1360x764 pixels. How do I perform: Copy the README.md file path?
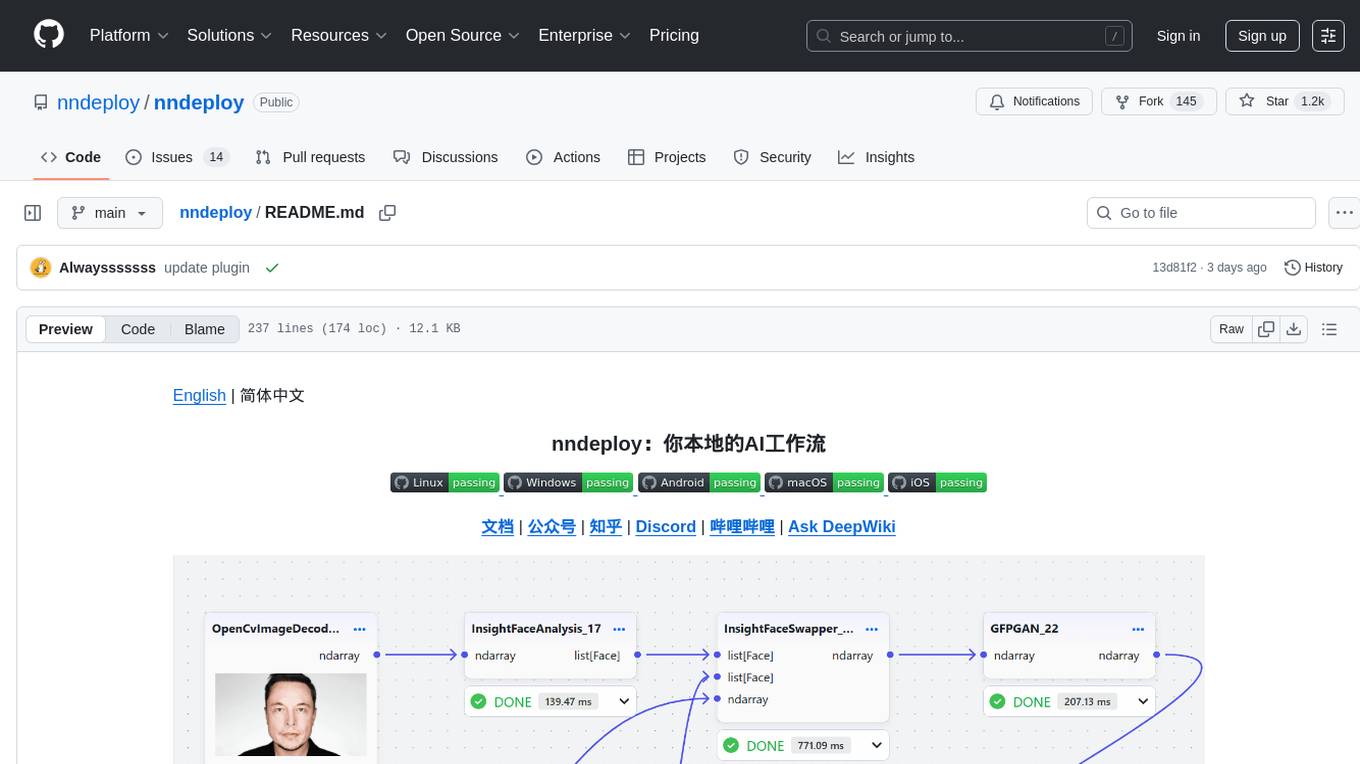(x=388, y=212)
